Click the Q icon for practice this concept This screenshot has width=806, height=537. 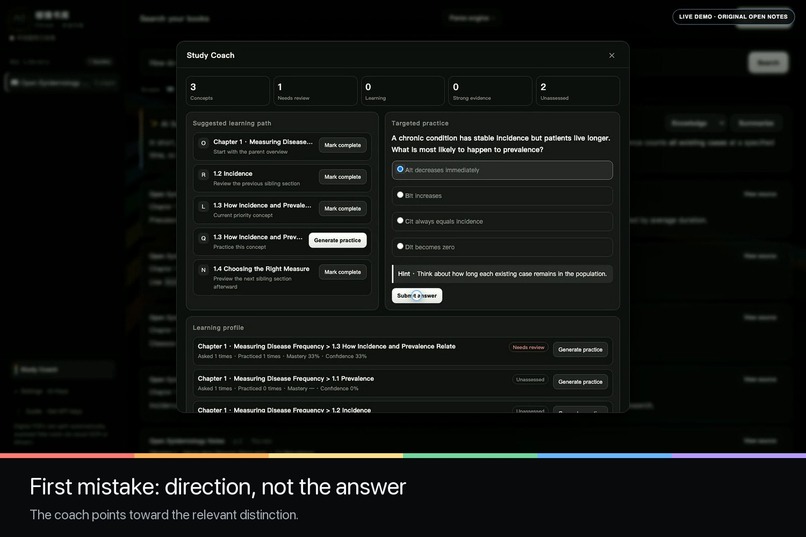203,238
